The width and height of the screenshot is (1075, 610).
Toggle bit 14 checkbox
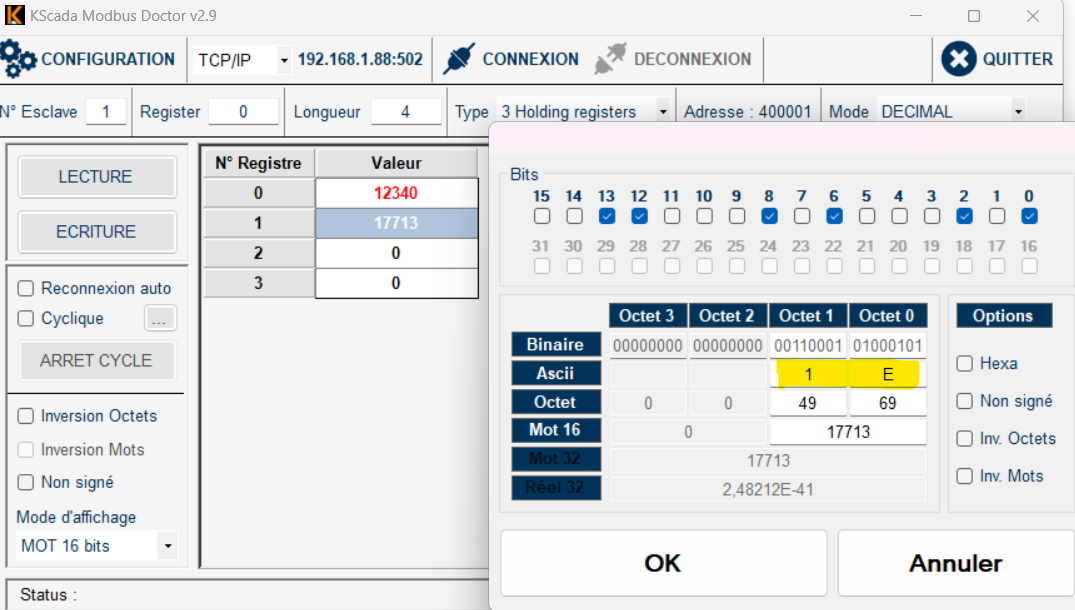point(575,217)
